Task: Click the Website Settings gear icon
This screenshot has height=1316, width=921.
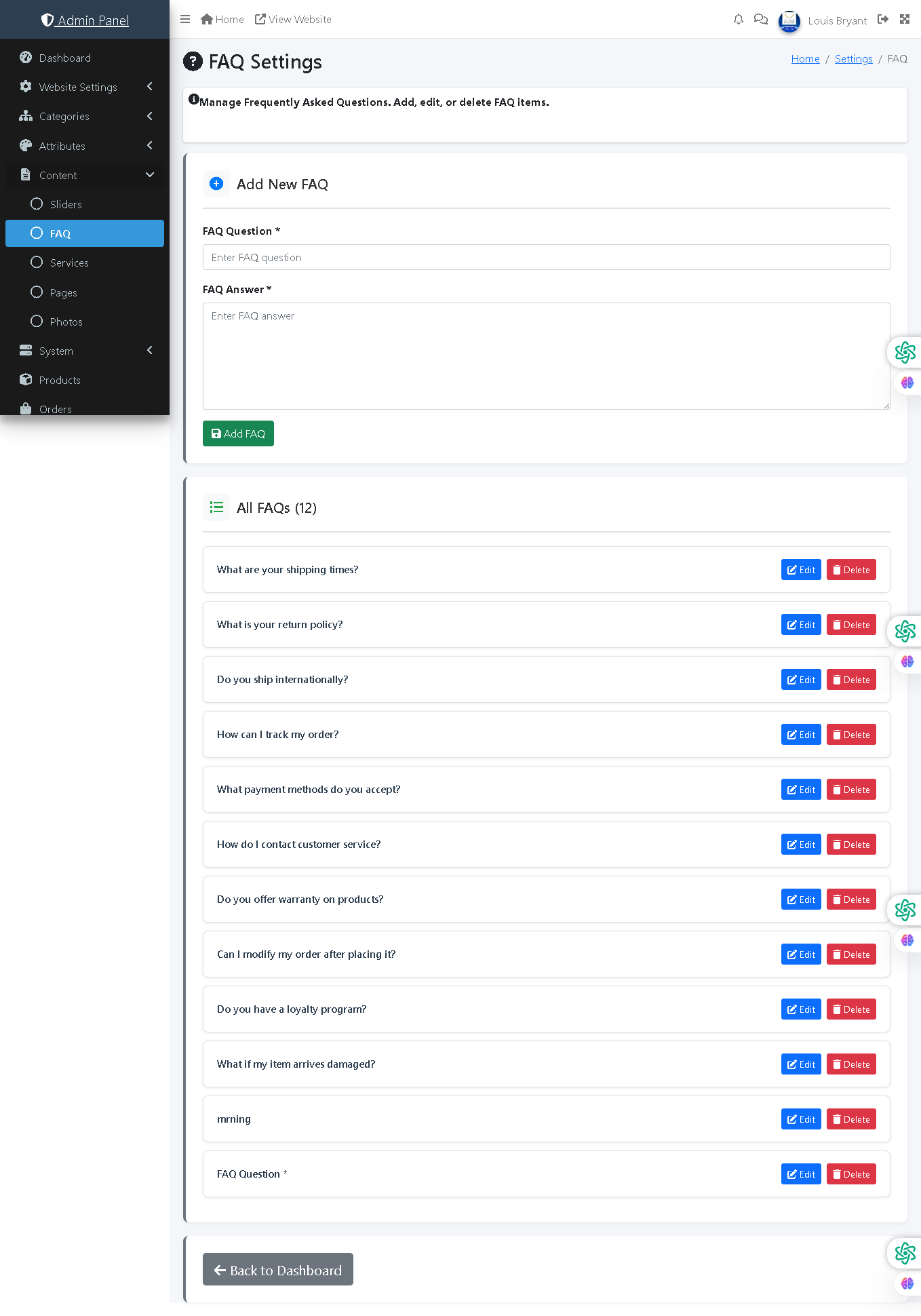Action: (26, 86)
